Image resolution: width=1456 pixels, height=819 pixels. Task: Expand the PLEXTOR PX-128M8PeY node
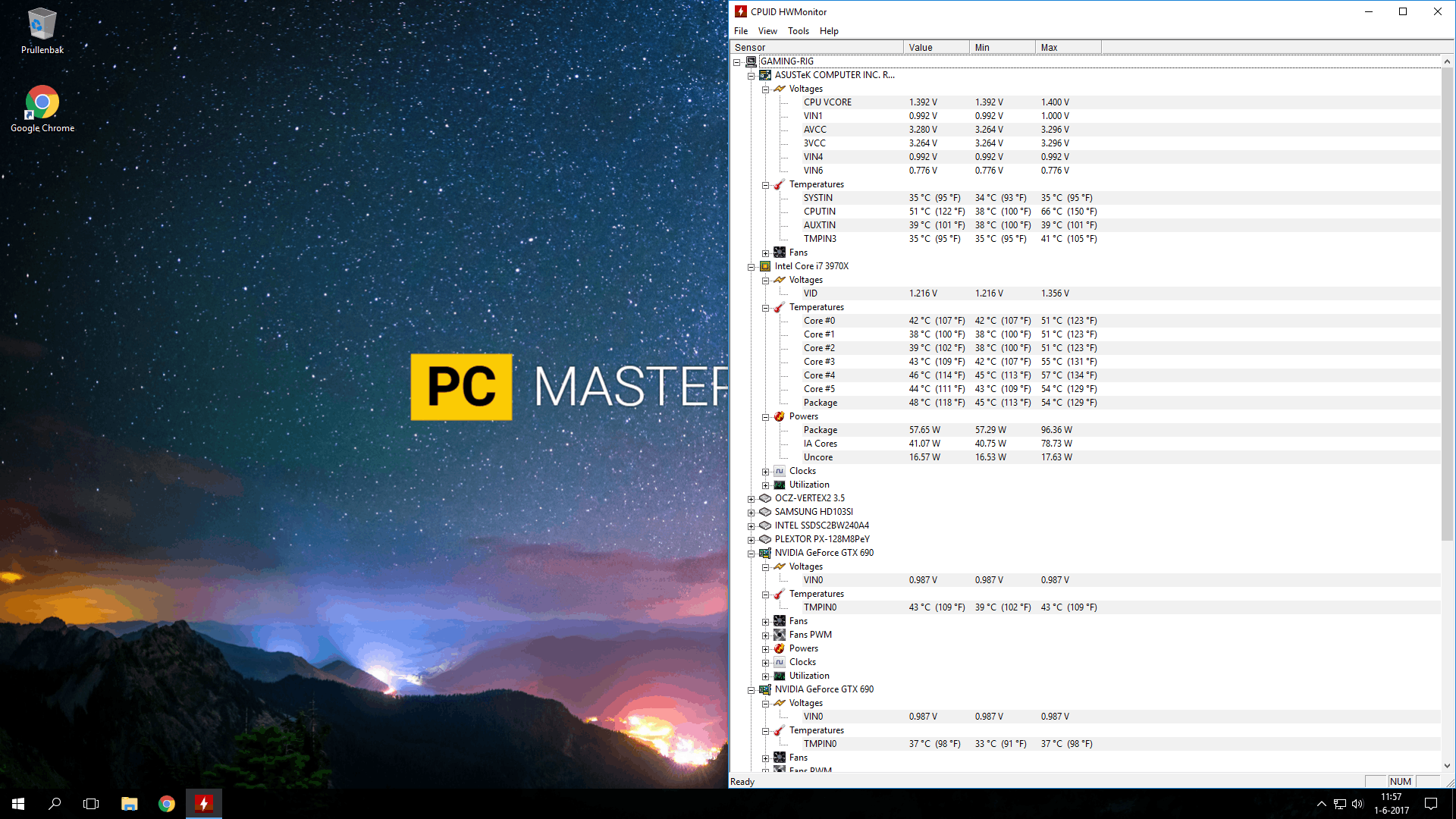[751, 540]
